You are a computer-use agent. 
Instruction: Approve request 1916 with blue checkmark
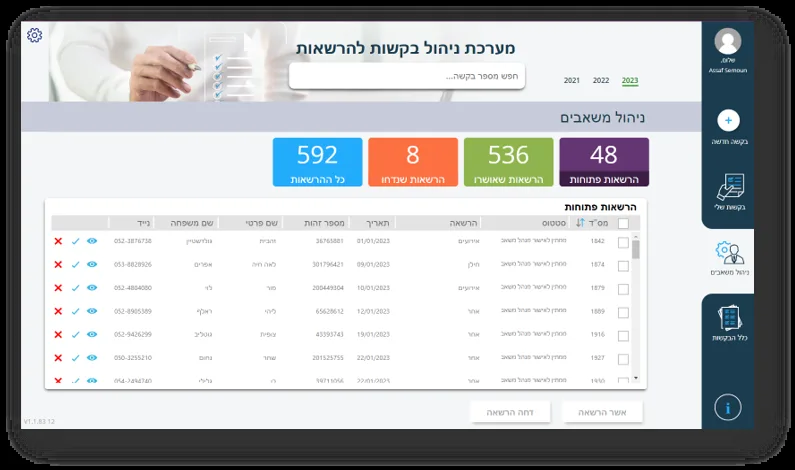click(76, 335)
